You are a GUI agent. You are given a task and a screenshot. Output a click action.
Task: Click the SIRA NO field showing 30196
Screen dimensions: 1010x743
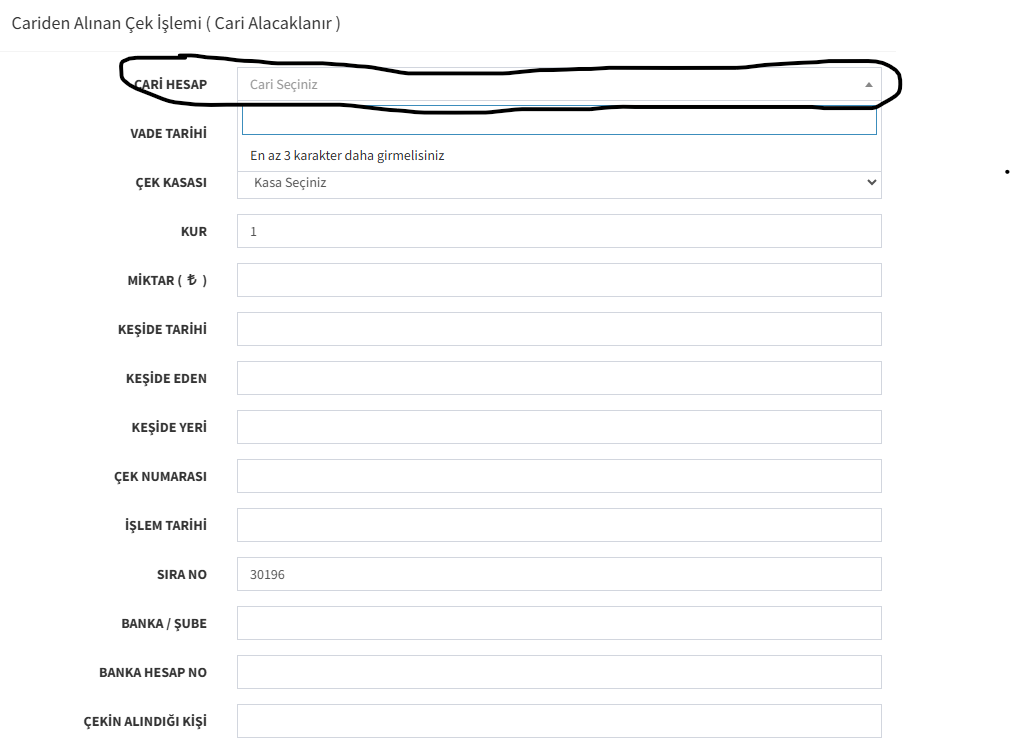coord(558,574)
